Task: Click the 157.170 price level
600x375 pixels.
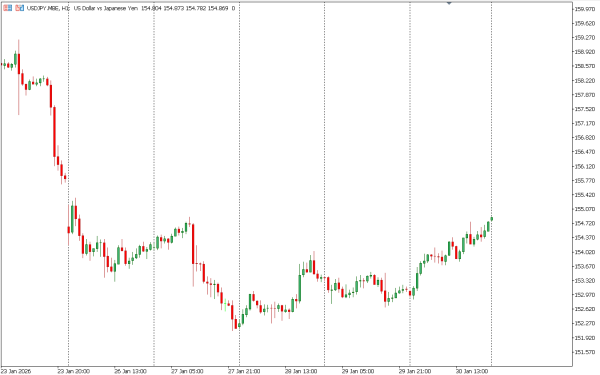Action: tap(585, 124)
